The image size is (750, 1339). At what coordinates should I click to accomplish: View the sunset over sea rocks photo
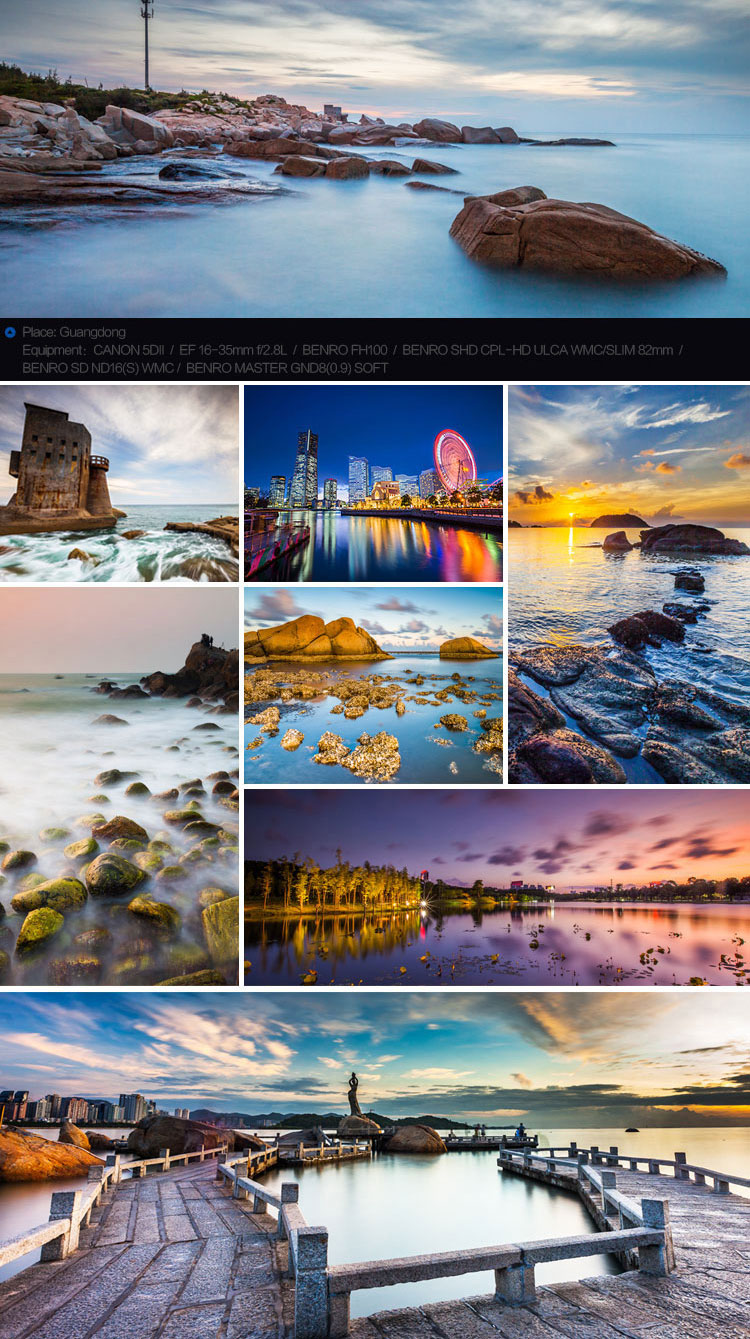coord(629,584)
